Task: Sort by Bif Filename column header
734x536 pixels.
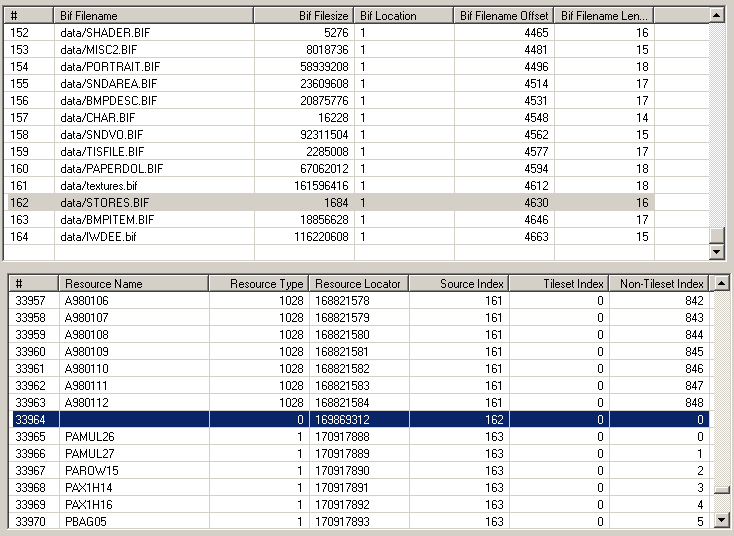Action: [x=154, y=15]
